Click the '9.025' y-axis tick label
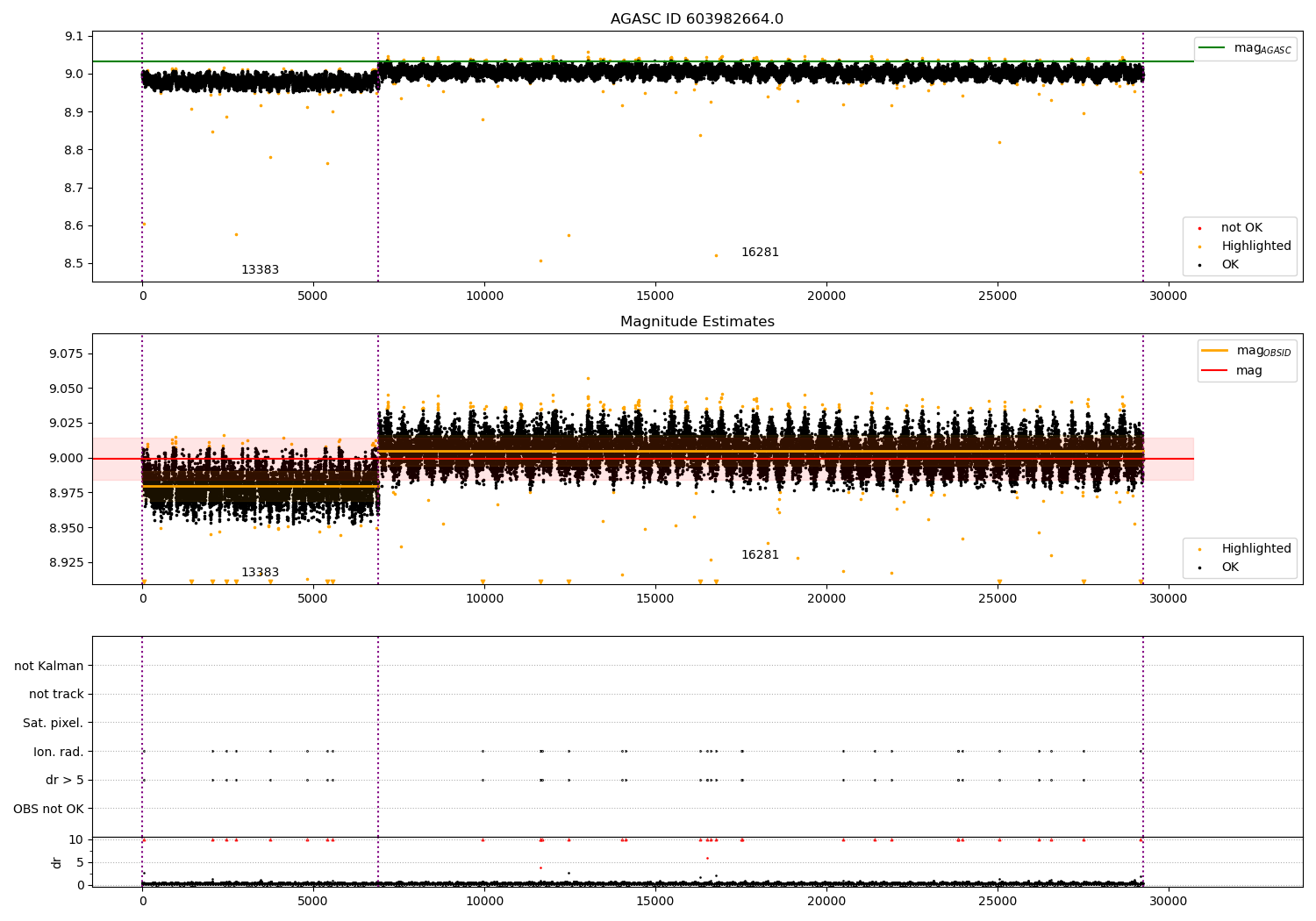The width and height of the screenshot is (1316, 921). pyautogui.click(x=68, y=423)
